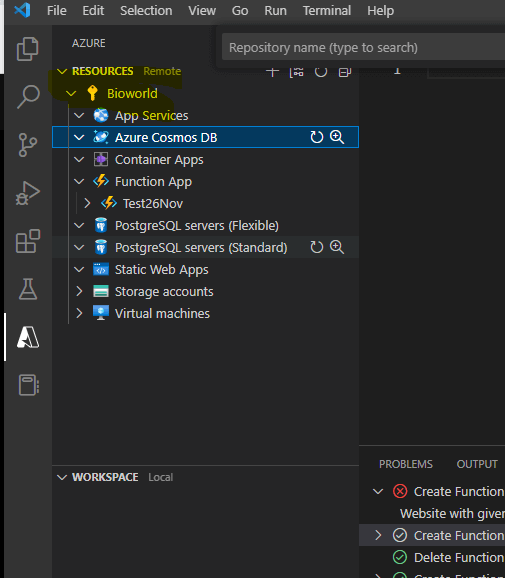505x578 pixels.
Task: Open the Edit menu
Action: (x=93, y=11)
